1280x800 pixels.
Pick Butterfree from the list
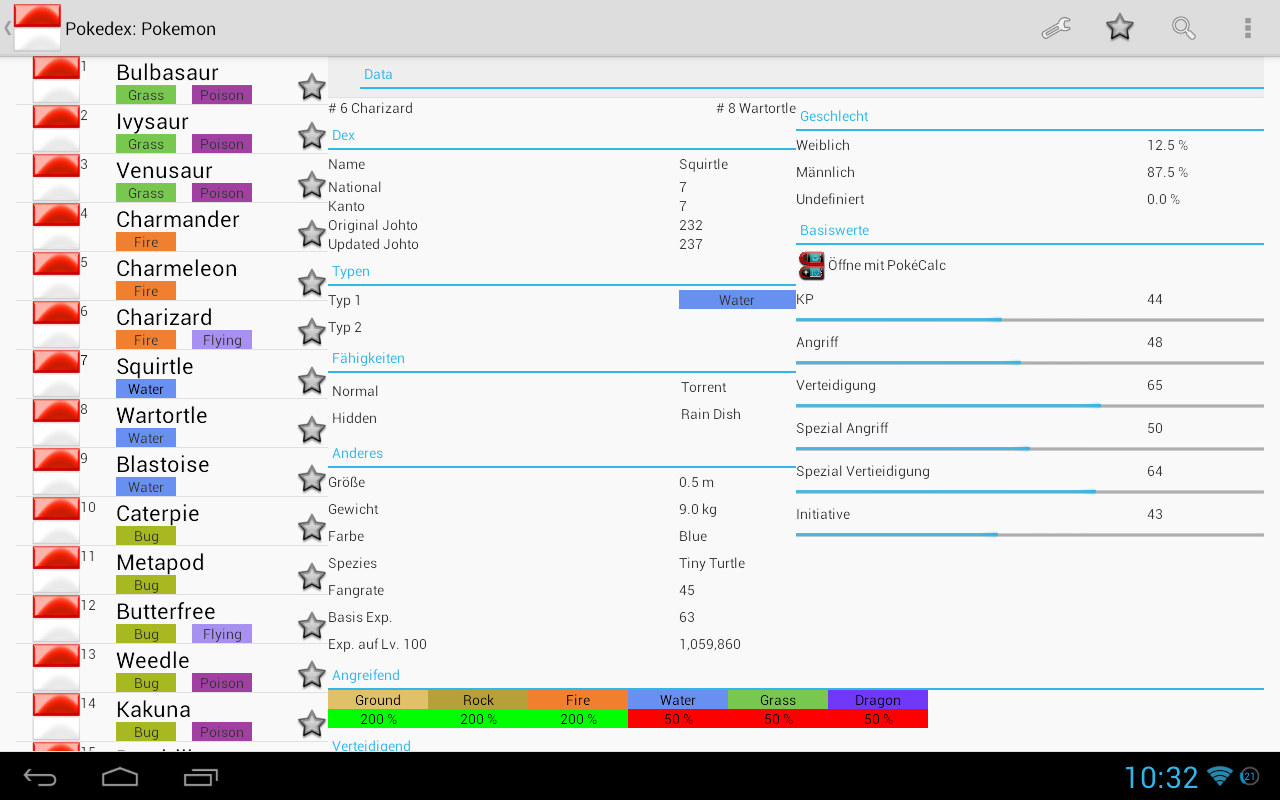click(x=166, y=611)
